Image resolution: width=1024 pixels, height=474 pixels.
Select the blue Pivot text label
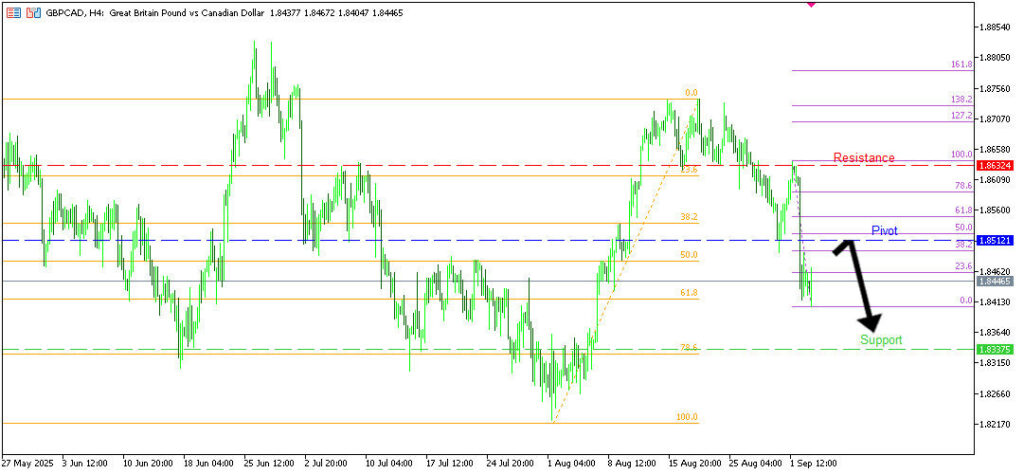[884, 231]
